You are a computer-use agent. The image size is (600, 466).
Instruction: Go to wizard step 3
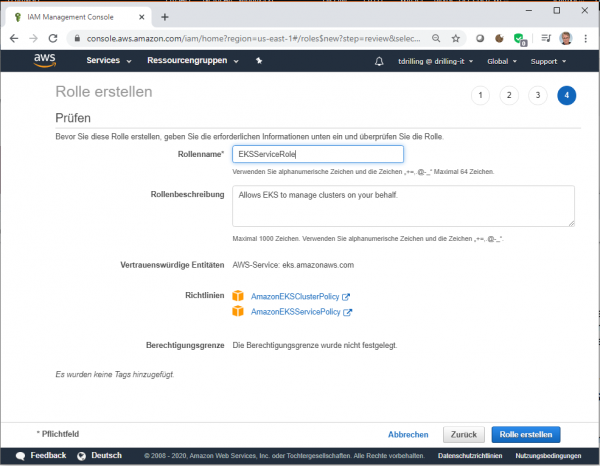(538, 95)
